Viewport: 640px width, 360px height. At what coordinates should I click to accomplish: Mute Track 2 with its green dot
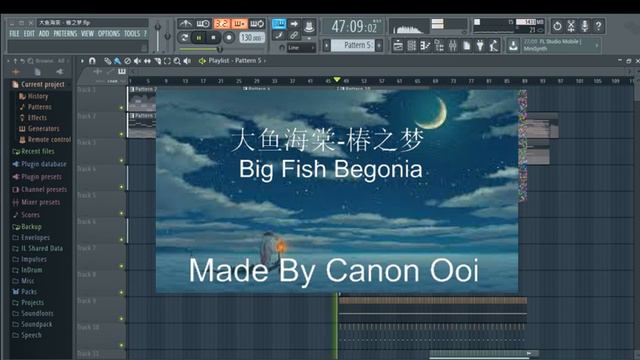(121, 134)
